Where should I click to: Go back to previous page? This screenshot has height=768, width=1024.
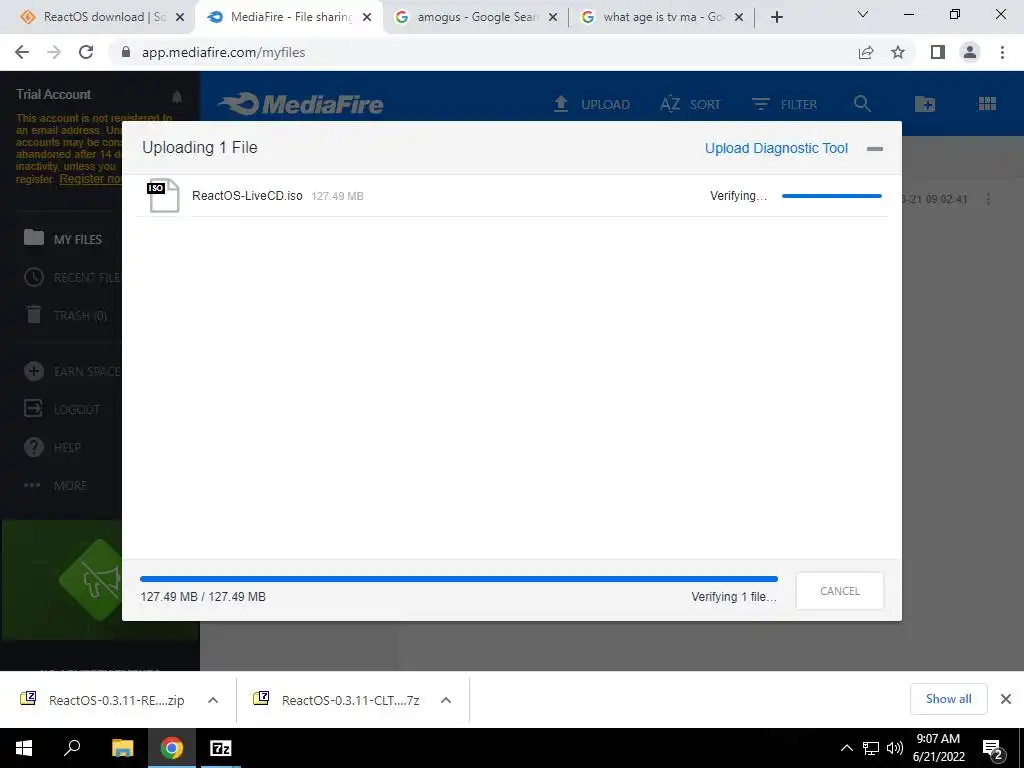pyautogui.click(x=22, y=52)
